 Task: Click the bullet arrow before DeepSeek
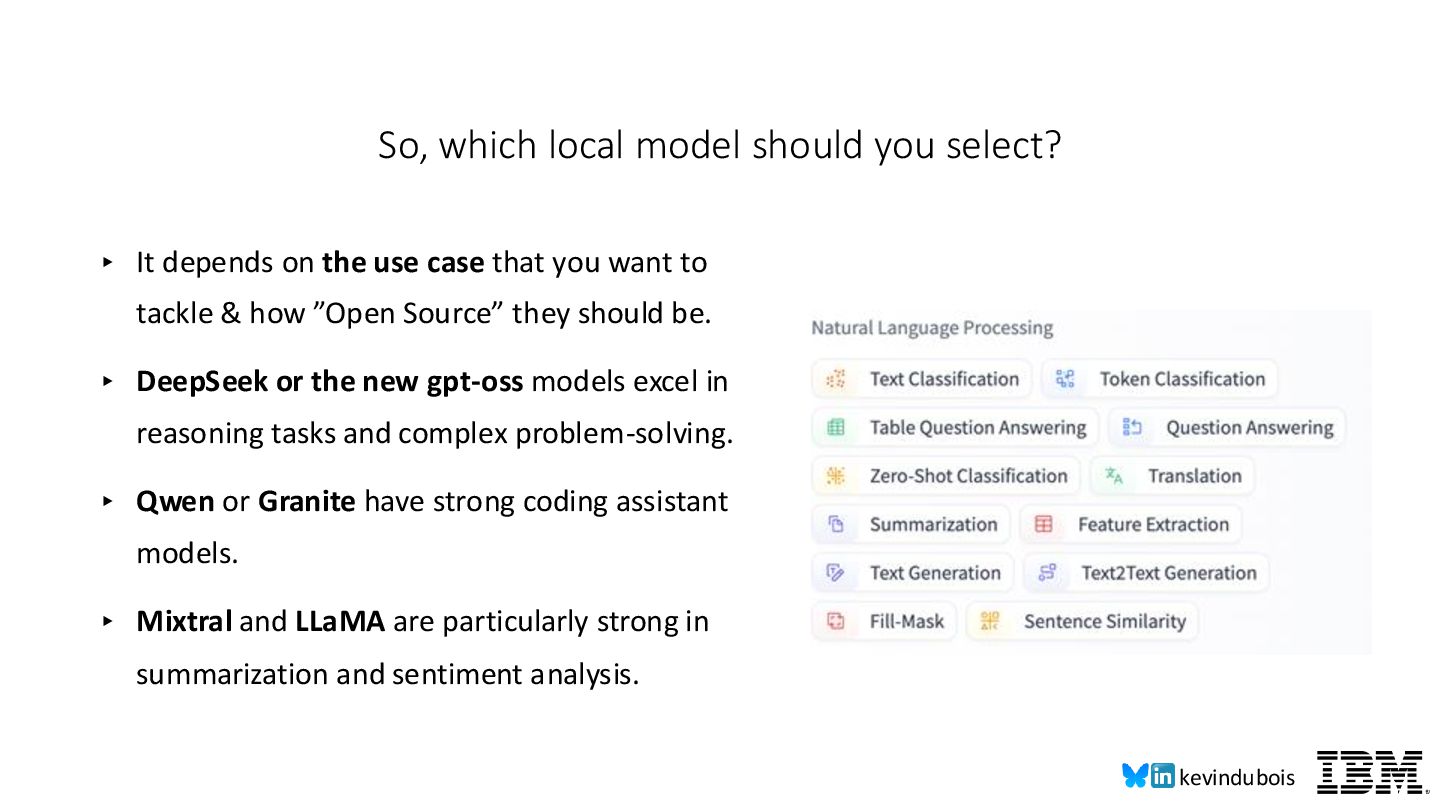pyautogui.click(x=108, y=382)
